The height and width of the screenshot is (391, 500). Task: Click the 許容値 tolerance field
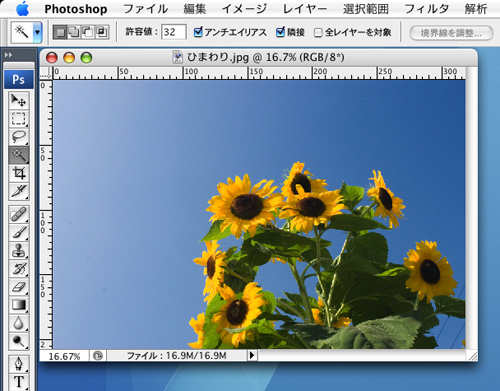point(174,32)
